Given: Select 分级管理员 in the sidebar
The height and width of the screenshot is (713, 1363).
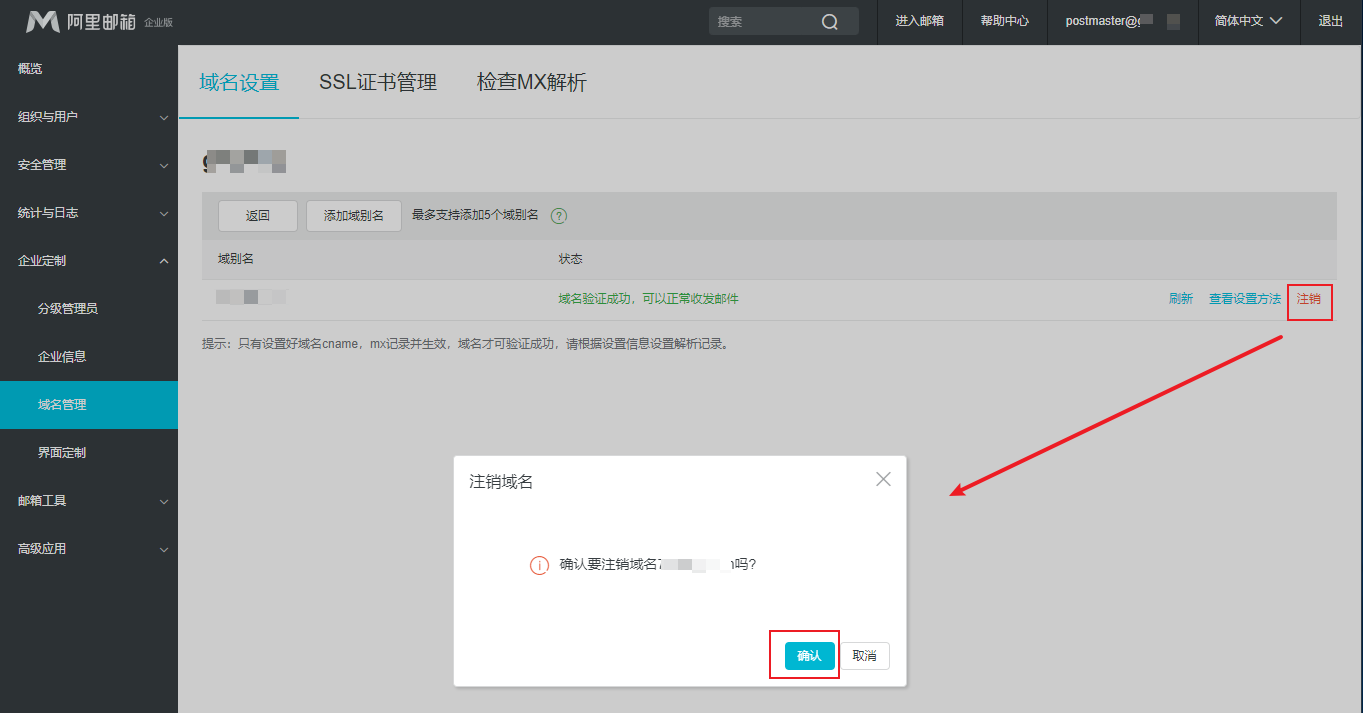Looking at the screenshot, I should (68, 309).
